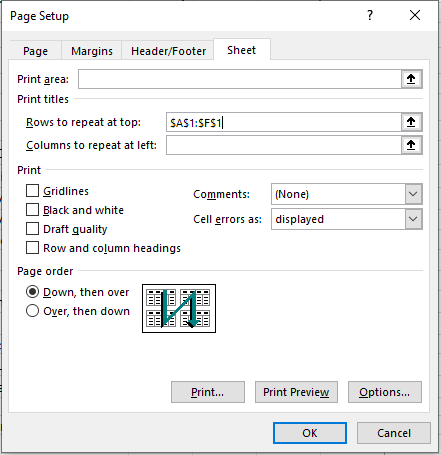Select Down, then over radio button

pos(32,292)
